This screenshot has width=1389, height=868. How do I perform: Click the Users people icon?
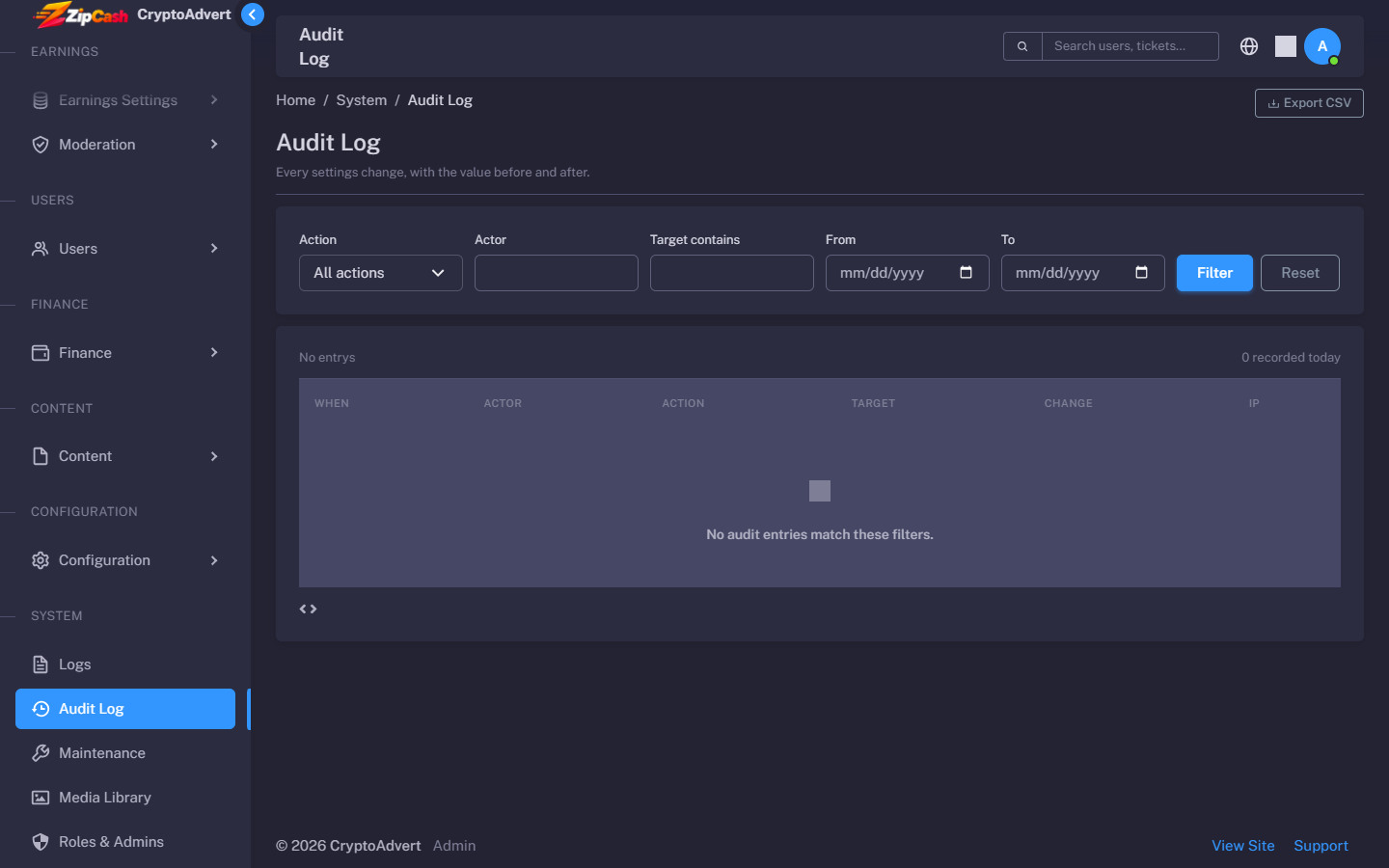point(41,249)
